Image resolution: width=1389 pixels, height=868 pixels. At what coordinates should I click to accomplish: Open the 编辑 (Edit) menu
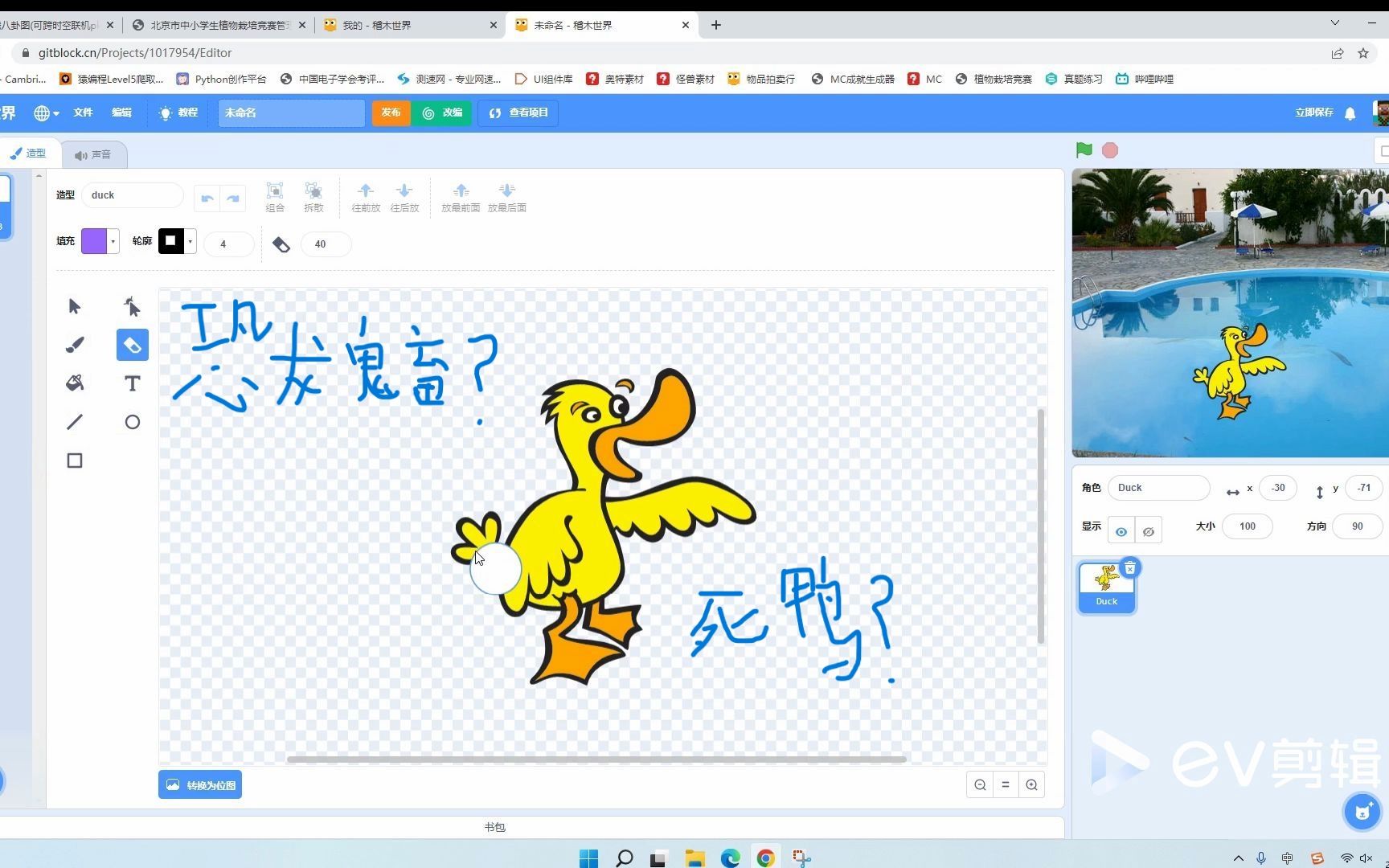[121, 113]
